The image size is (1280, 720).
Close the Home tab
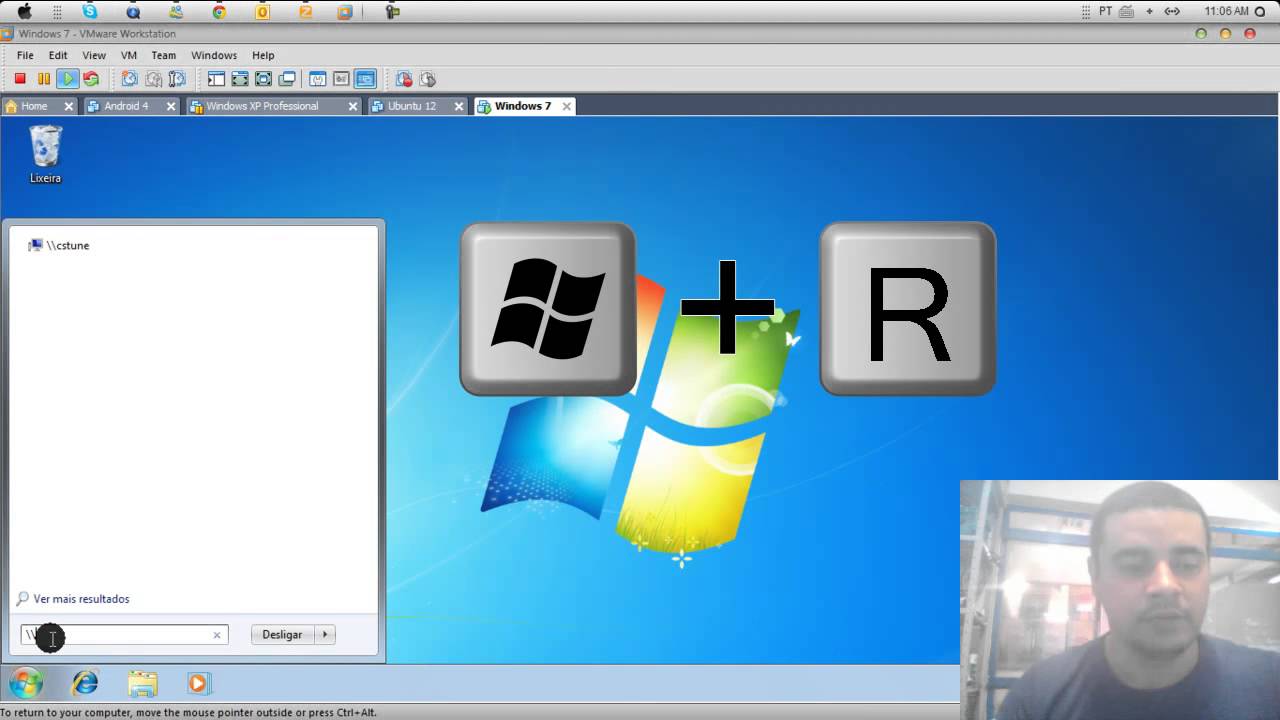69,106
